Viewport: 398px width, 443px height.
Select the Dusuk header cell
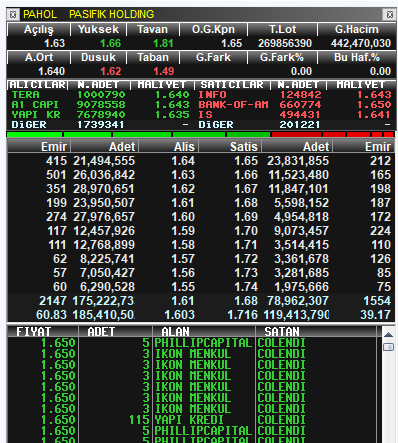coord(98,58)
